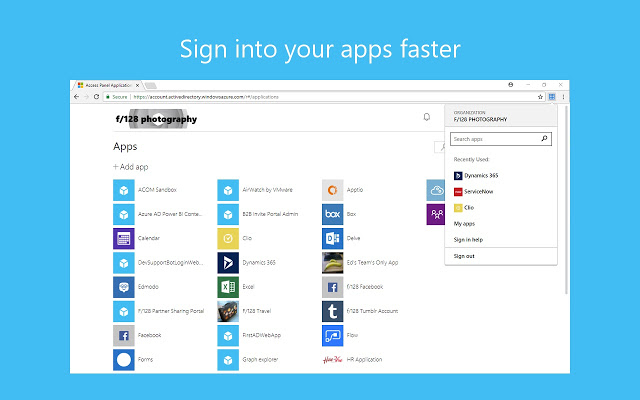Viewport: 640px width, 400px height.
Task: Launch the Apptio app icon
Action: click(x=333, y=190)
